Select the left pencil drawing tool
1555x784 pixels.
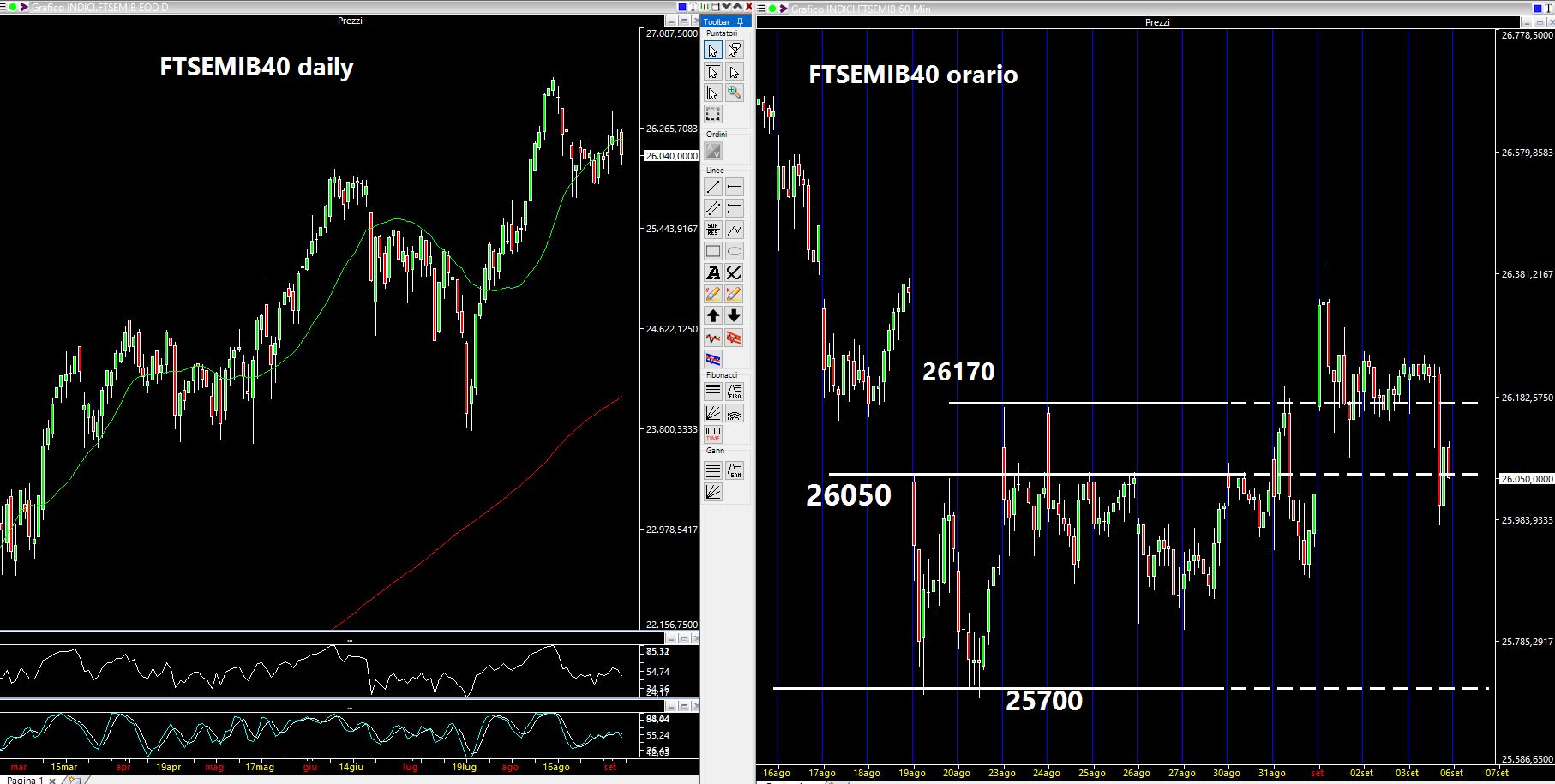point(713,294)
